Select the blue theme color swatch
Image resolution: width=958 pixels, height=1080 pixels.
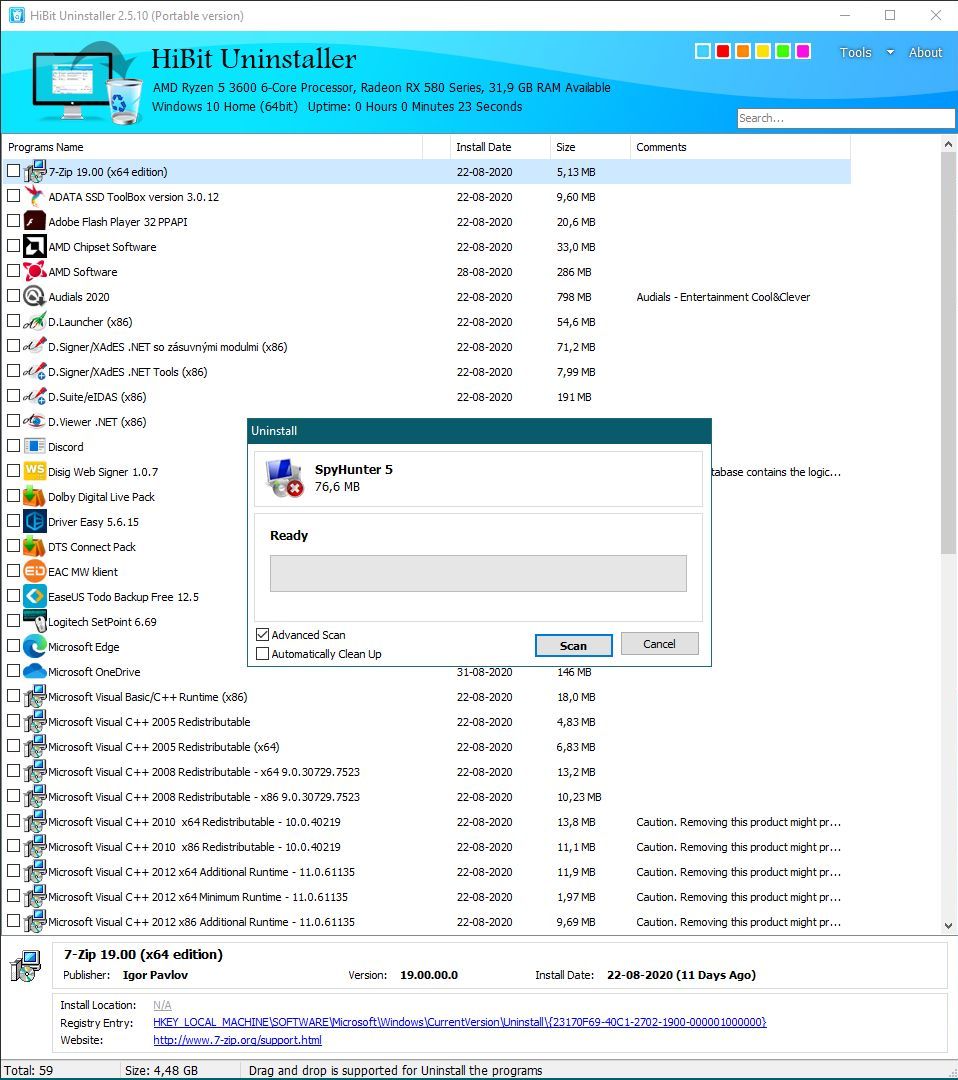tap(702, 51)
